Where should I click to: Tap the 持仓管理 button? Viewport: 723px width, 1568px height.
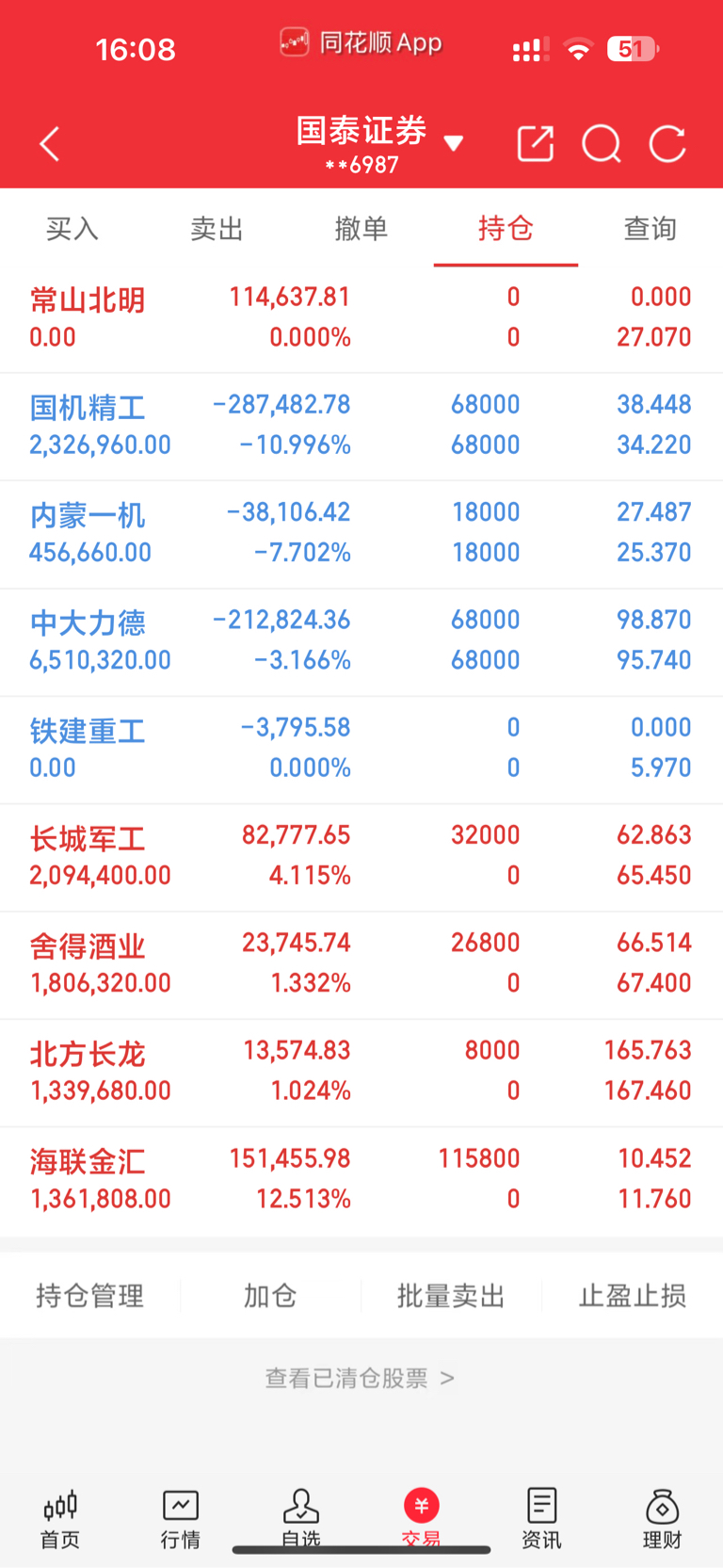[90, 1296]
